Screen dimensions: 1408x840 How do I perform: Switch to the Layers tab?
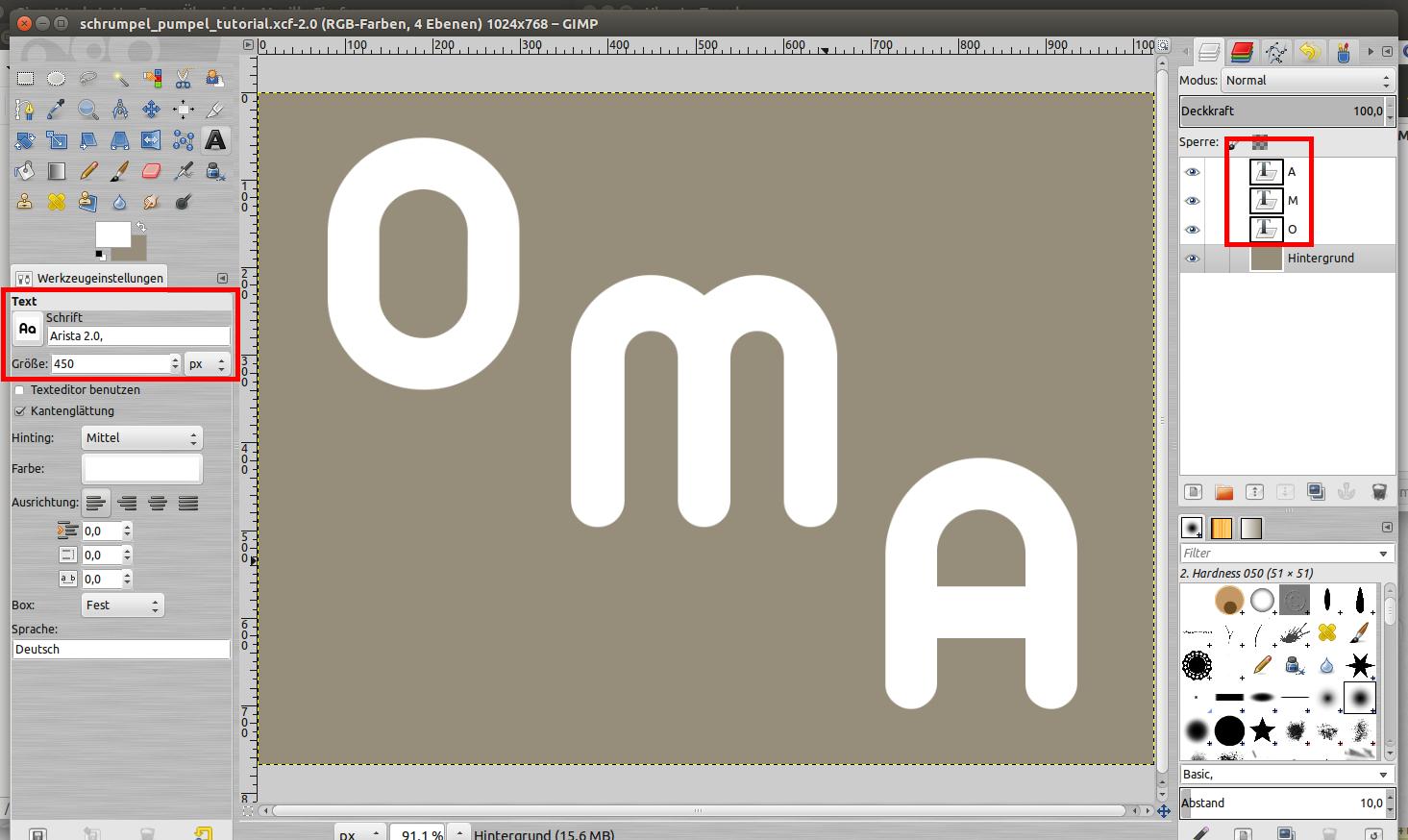[x=1209, y=52]
